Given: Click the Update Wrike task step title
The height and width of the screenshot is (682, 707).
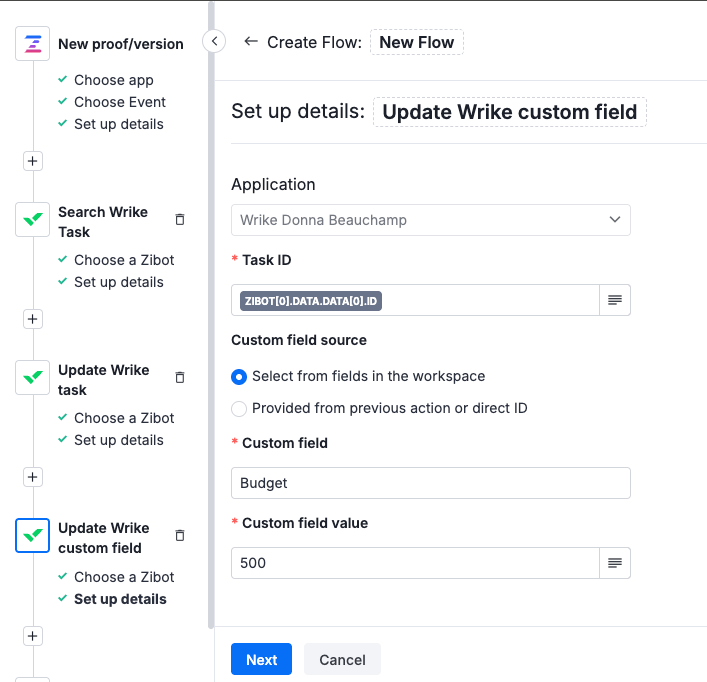Looking at the screenshot, I should tap(104, 380).
